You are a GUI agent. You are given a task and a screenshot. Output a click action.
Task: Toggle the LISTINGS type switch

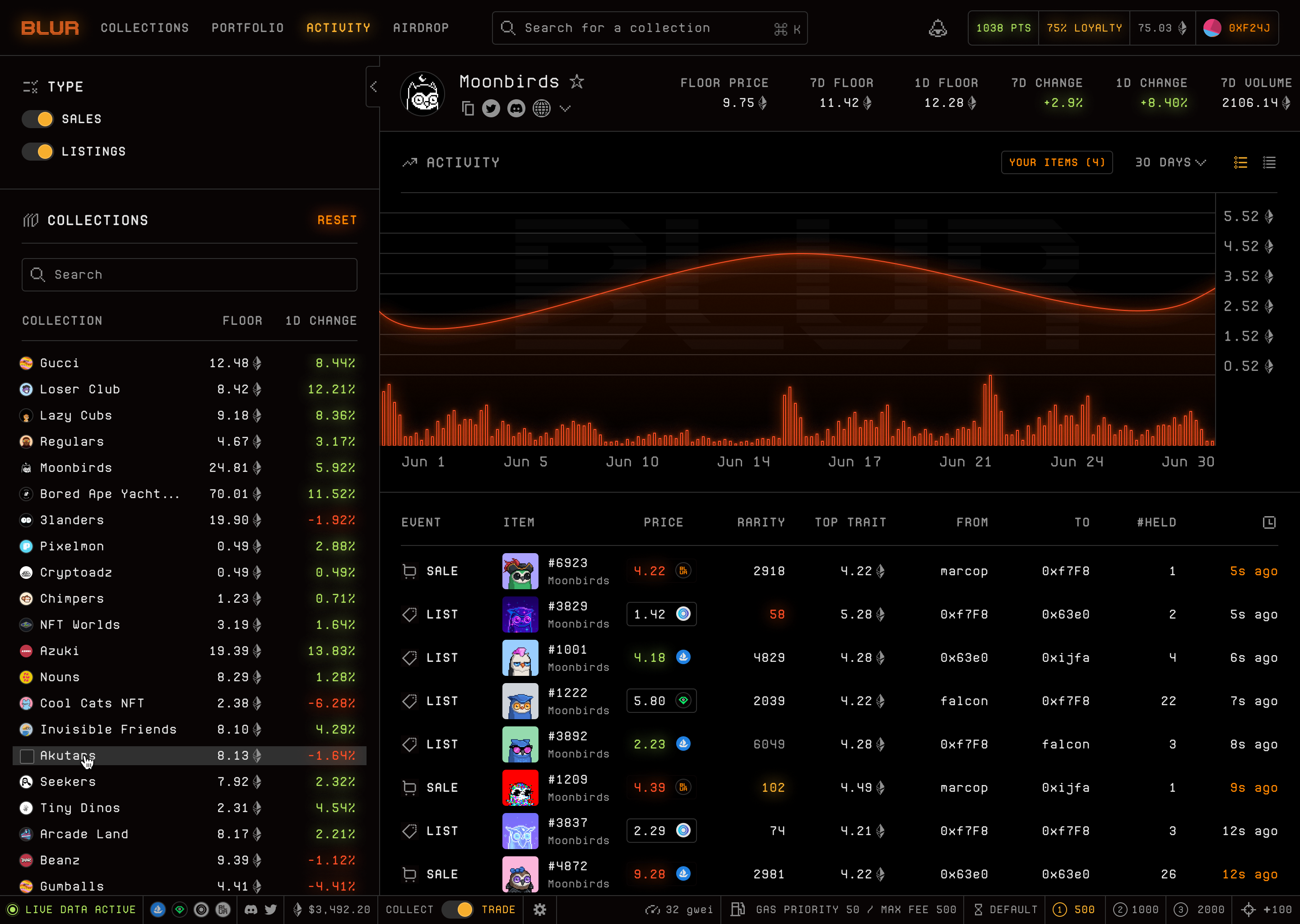coord(37,151)
